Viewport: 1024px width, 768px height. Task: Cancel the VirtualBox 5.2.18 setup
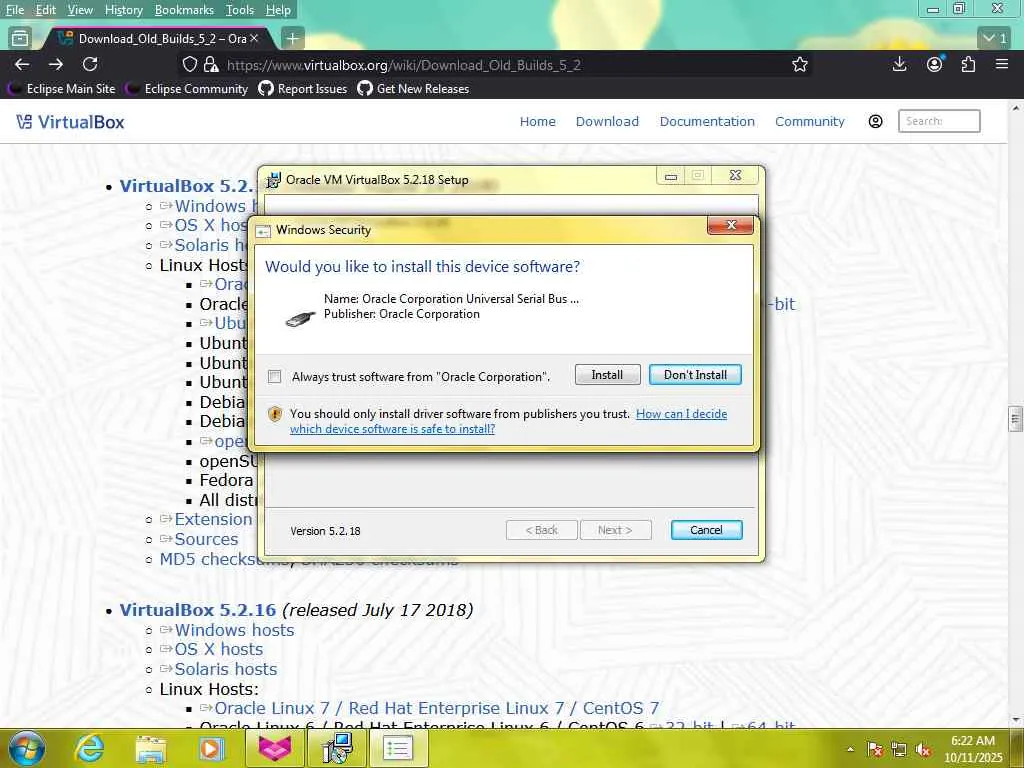(x=706, y=530)
